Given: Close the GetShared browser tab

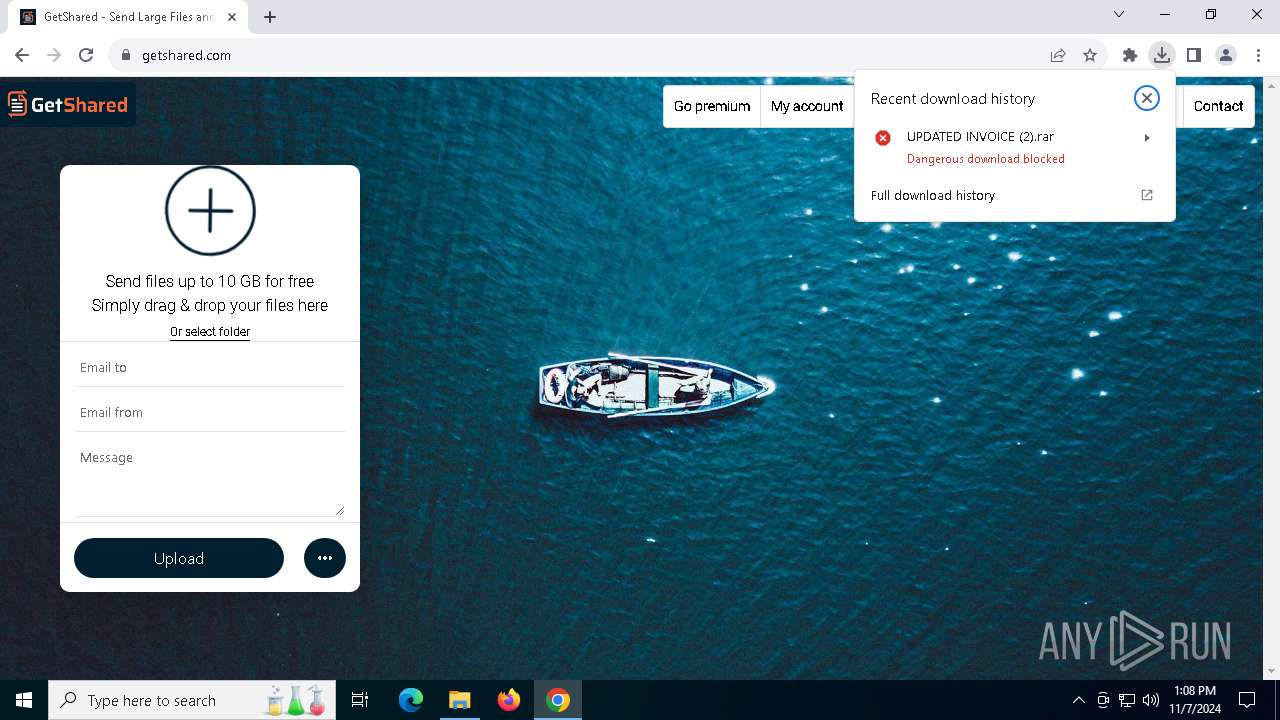Looking at the screenshot, I should point(232,17).
